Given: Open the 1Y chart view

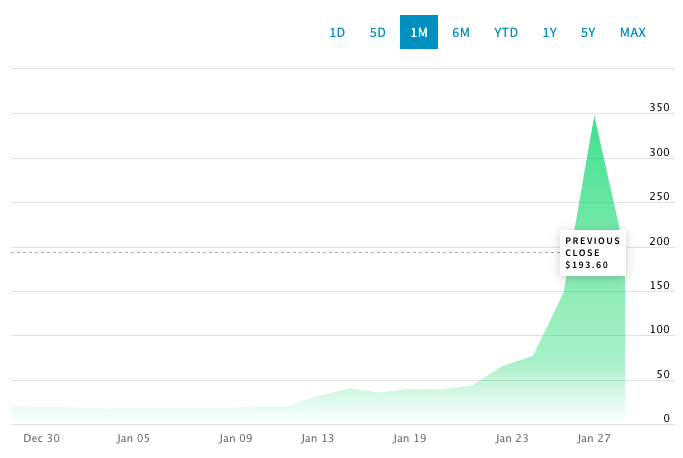Looking at the screenshot, I should tap(550, 33).
